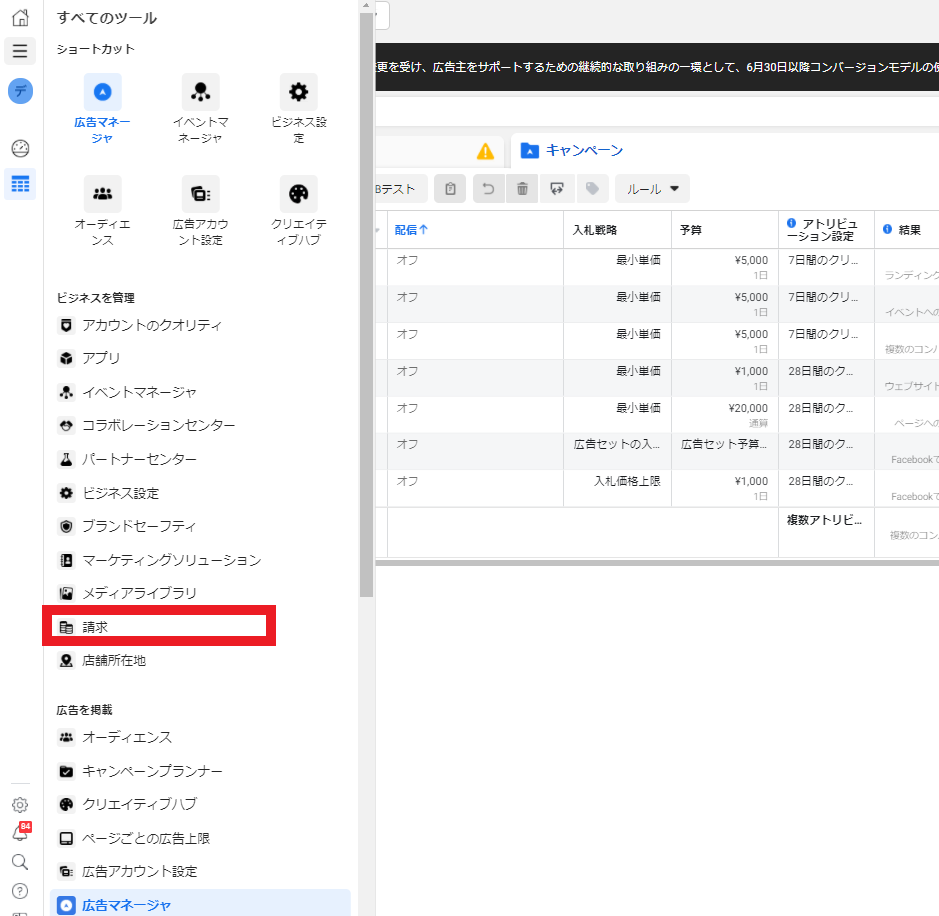Click the undo arrow toolbar button
Screen dimensions: 939x916
(489, 189)
